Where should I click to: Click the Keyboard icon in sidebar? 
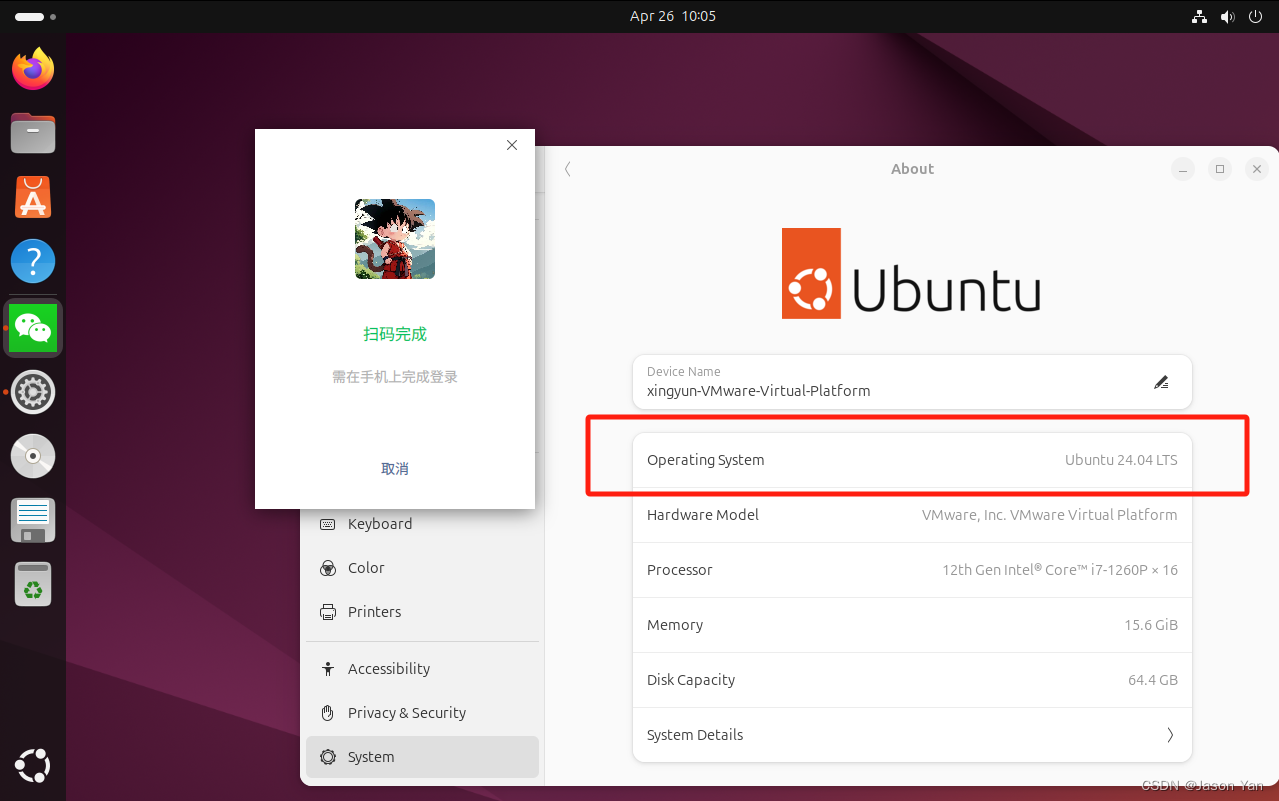tap(327, 524)
